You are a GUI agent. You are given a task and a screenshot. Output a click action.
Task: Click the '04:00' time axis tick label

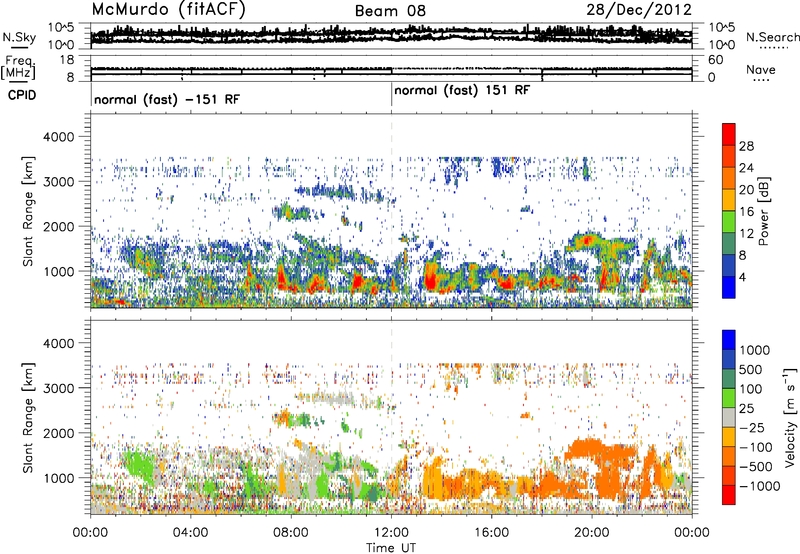[x=191, y=533]
